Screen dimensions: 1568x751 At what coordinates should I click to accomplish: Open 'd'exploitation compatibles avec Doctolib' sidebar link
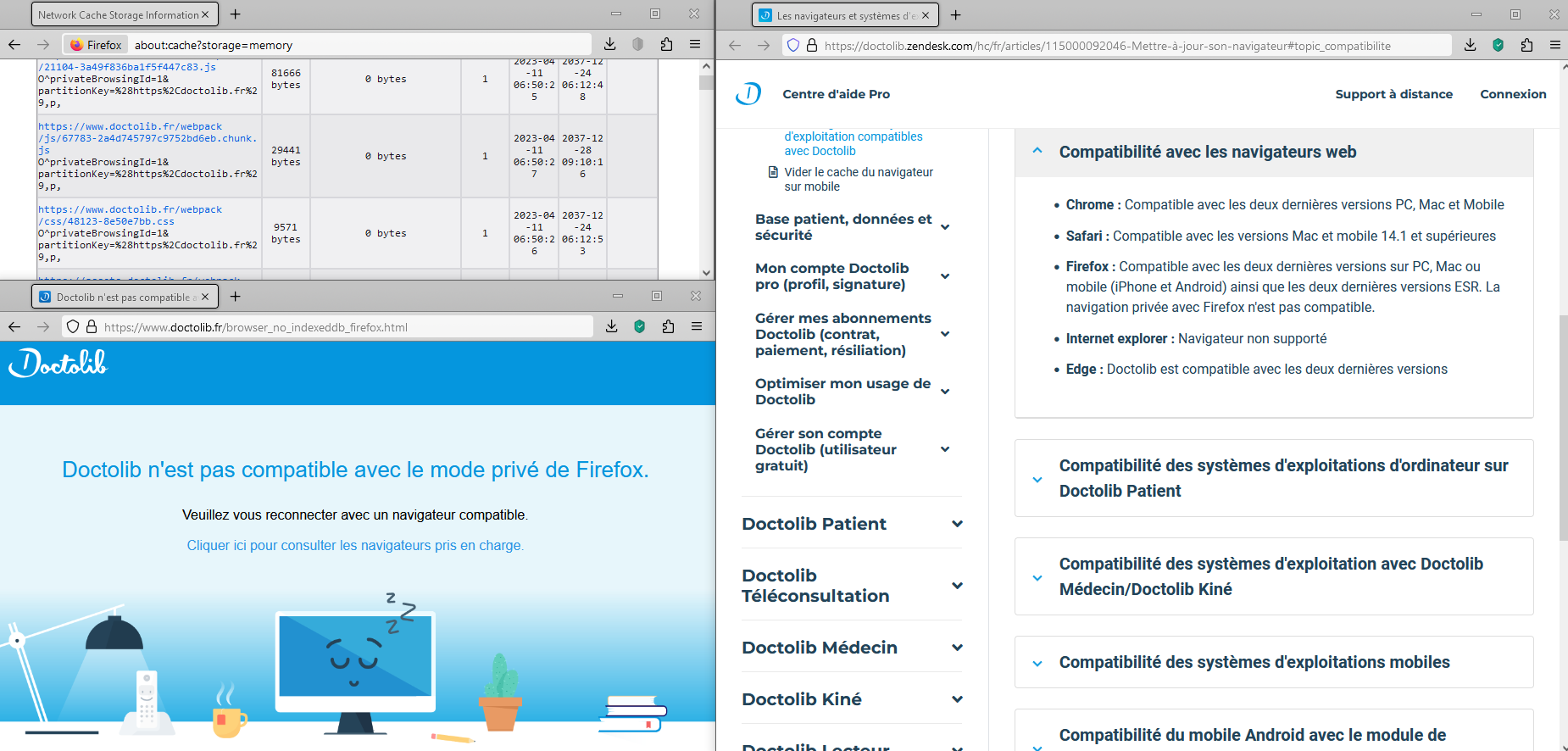point(854,143)
